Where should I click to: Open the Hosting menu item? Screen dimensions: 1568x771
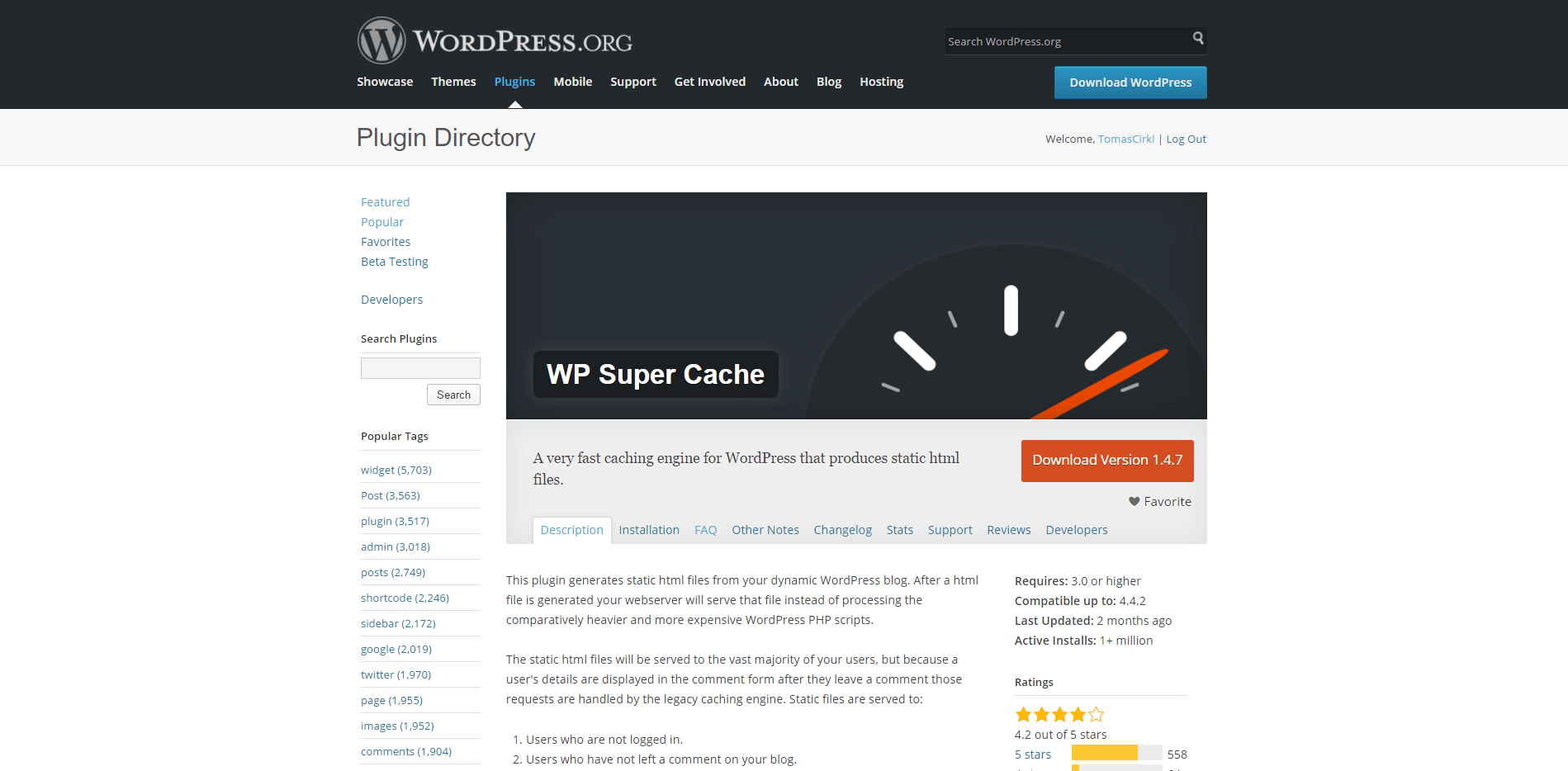tap(882, 82)
